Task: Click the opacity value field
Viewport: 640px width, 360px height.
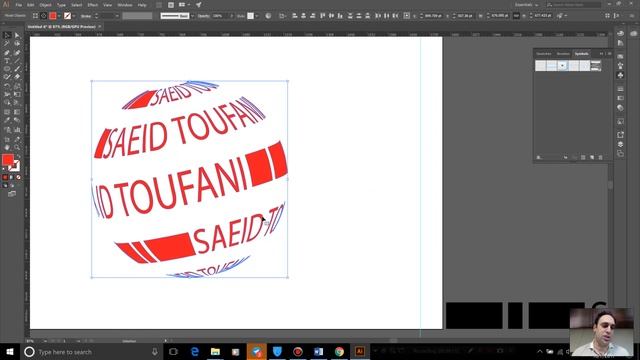Action: pos(220,16)
